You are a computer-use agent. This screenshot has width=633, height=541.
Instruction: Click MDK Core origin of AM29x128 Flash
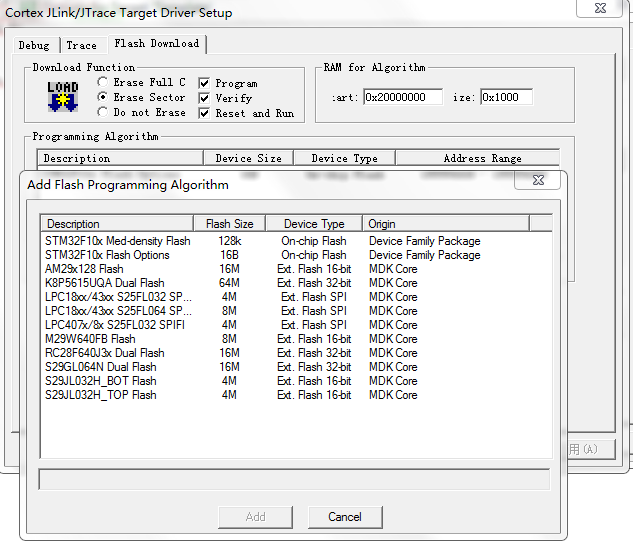pos(393,269)
